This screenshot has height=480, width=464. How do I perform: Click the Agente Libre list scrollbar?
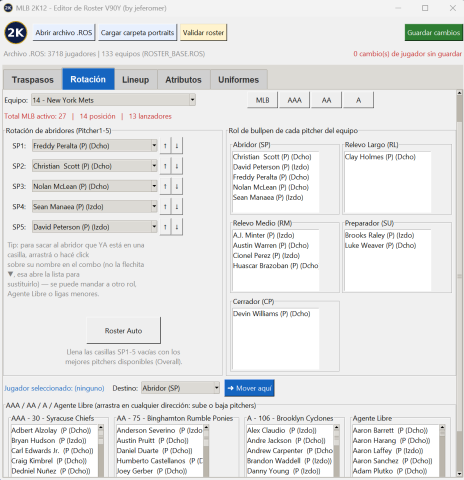click(x=442, y=450)
